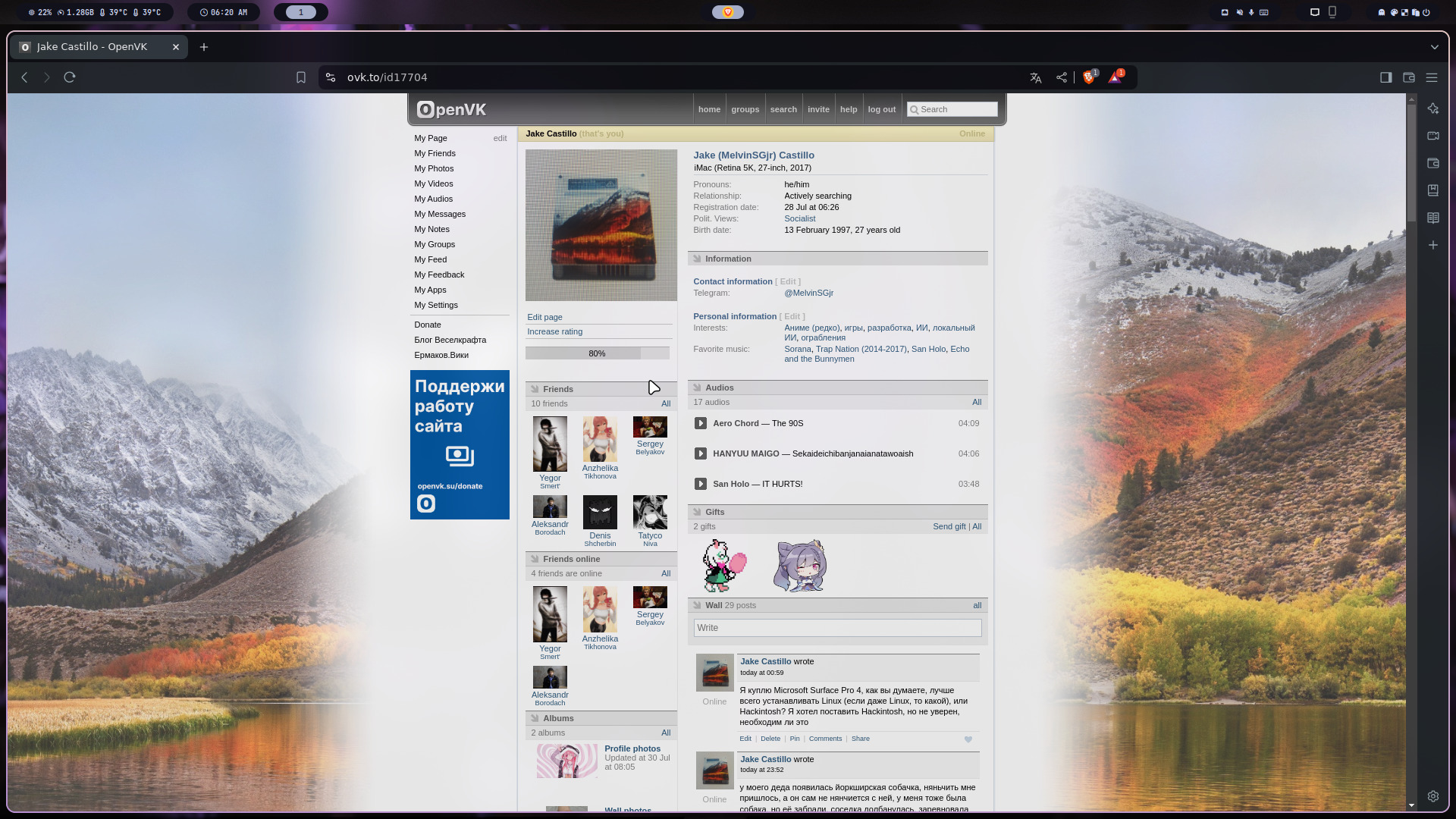Select My Messages in left sidebar
1456x819 pixels.
pyautogui.click(x=440, y=214)
